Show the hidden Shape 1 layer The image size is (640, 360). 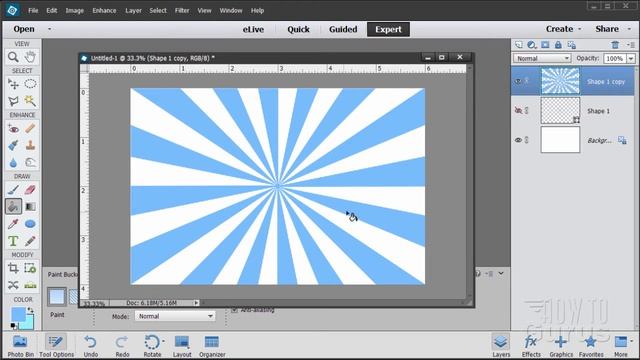click(518, 110)
